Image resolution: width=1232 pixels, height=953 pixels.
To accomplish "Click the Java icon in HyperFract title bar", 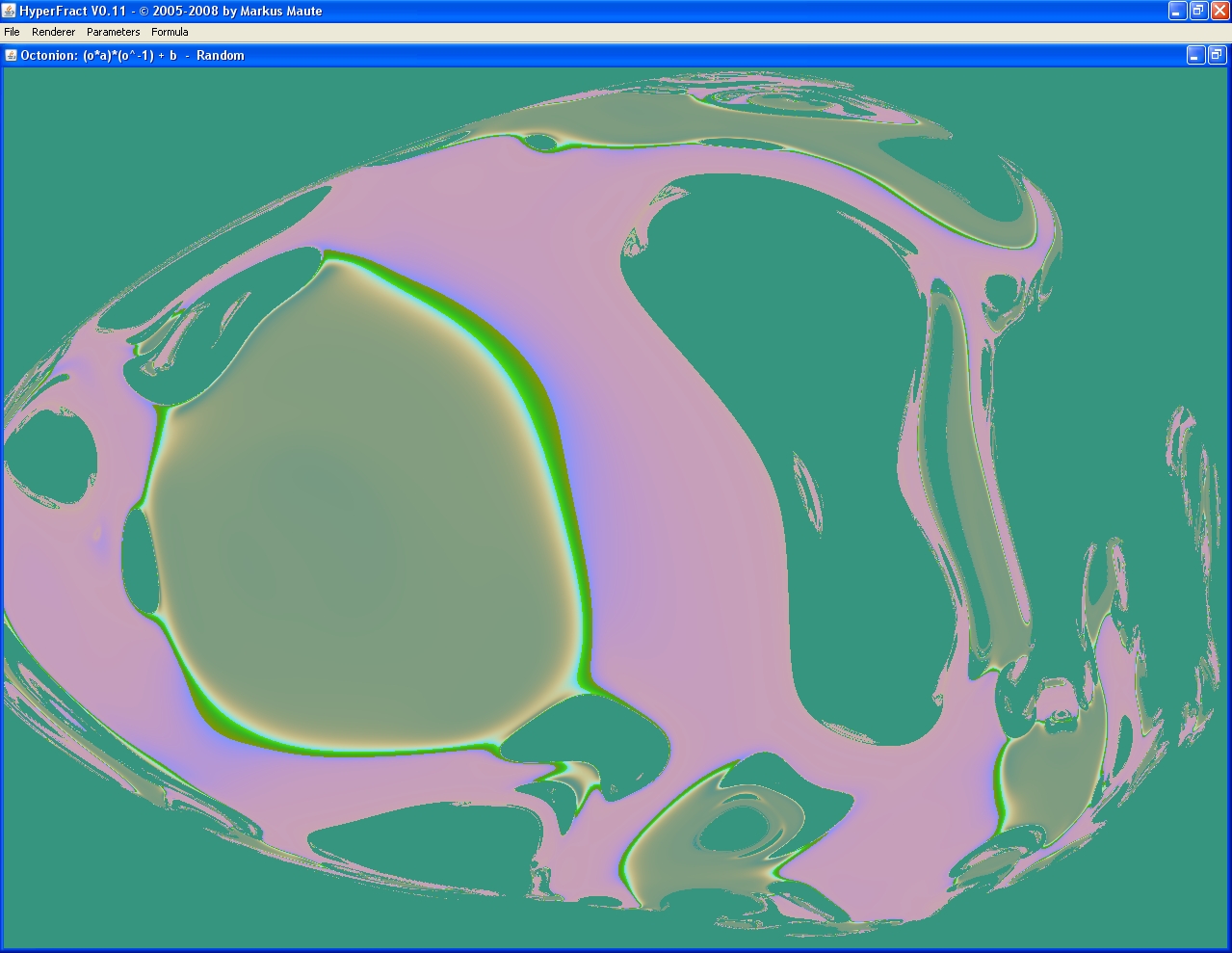I will tap(9, 11).
